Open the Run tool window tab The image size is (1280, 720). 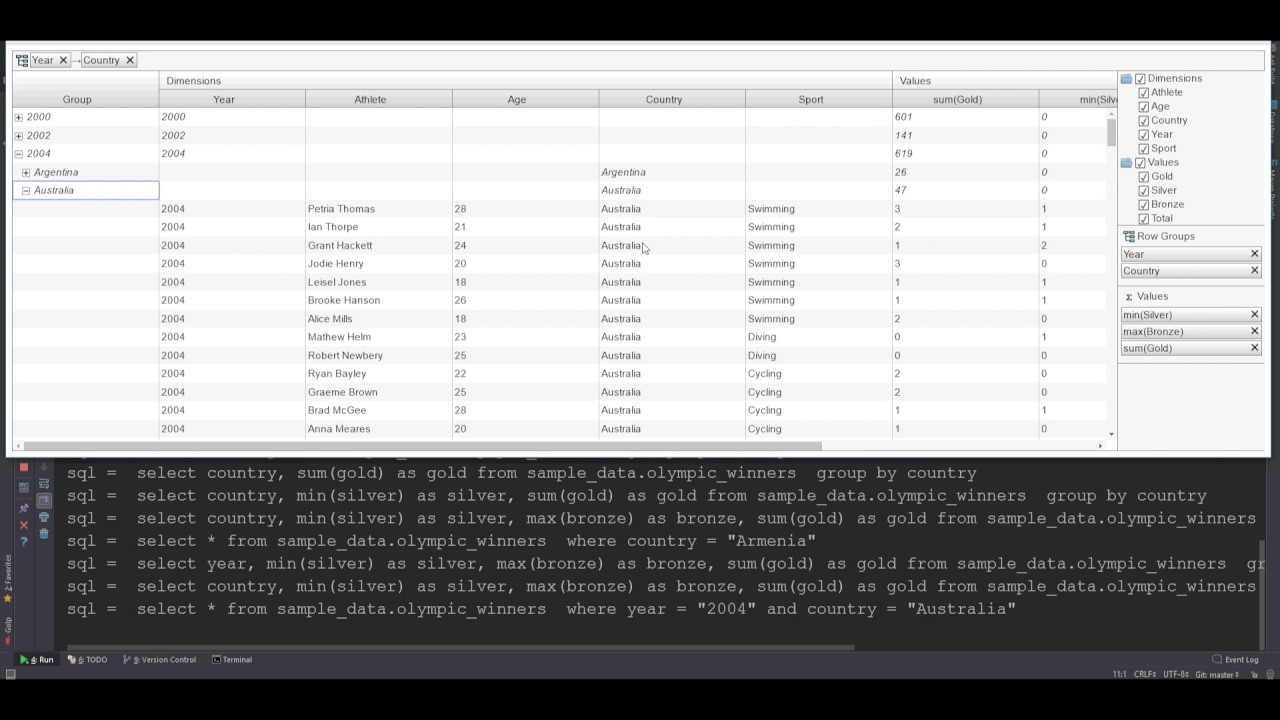pos(37,660)
